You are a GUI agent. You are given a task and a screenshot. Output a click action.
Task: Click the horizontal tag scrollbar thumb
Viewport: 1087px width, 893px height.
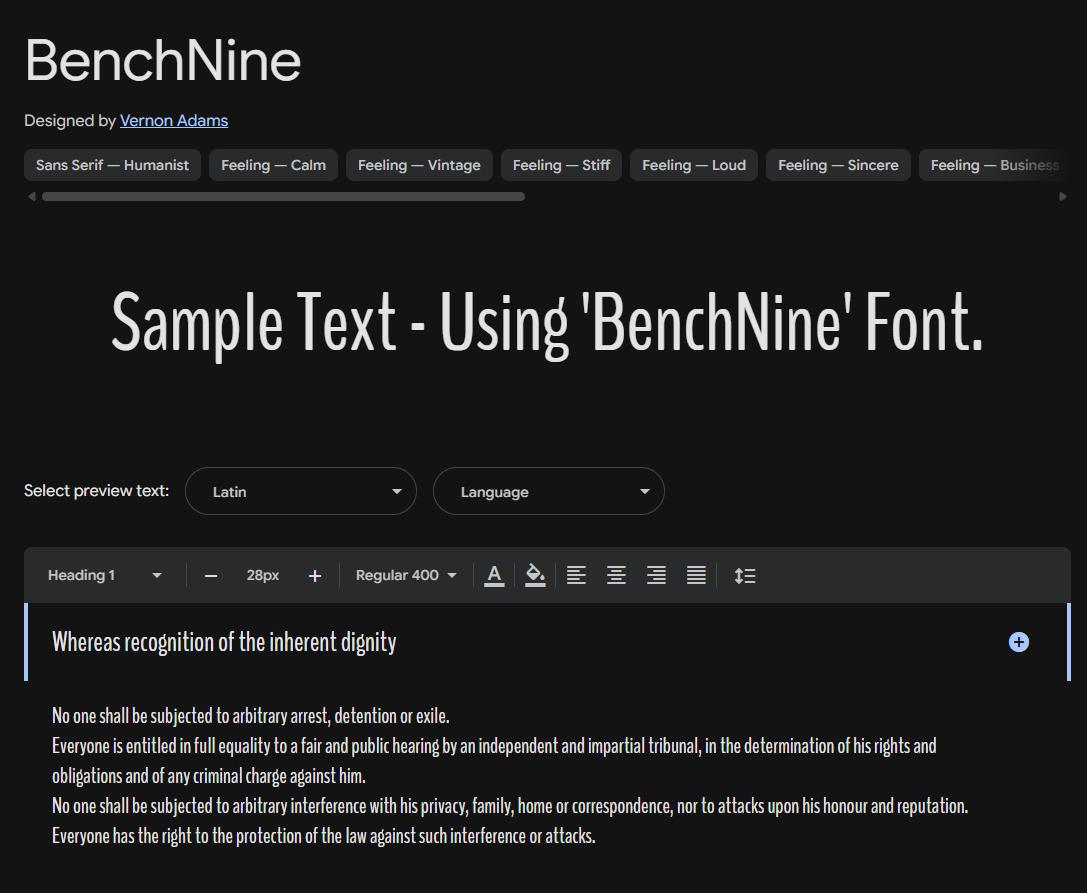click(283, 196)
